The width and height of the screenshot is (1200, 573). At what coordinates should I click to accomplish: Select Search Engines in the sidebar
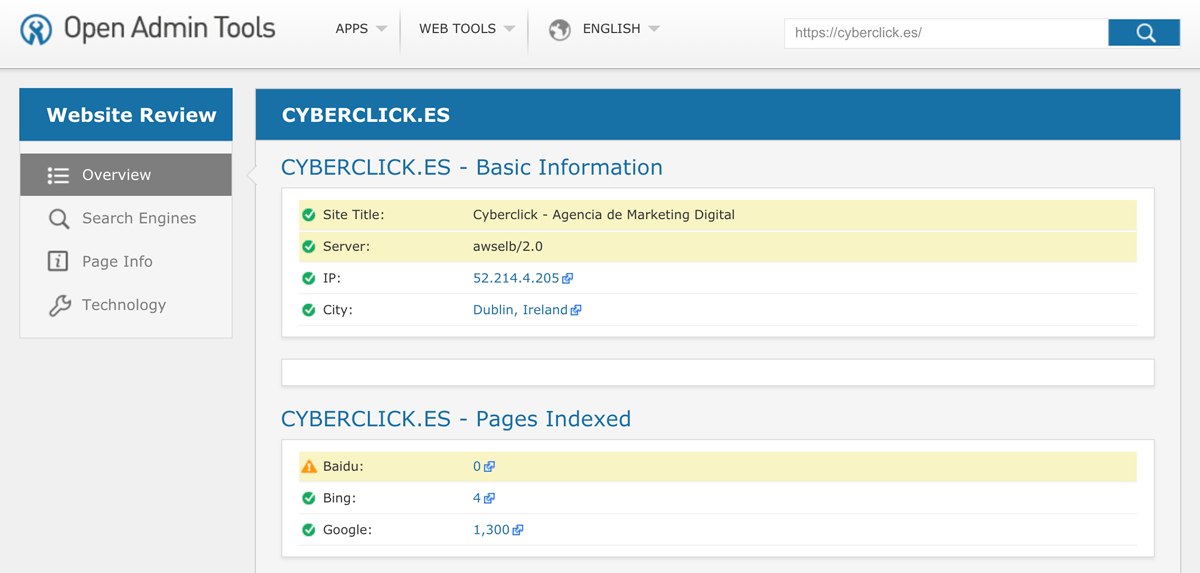(138, 218)
